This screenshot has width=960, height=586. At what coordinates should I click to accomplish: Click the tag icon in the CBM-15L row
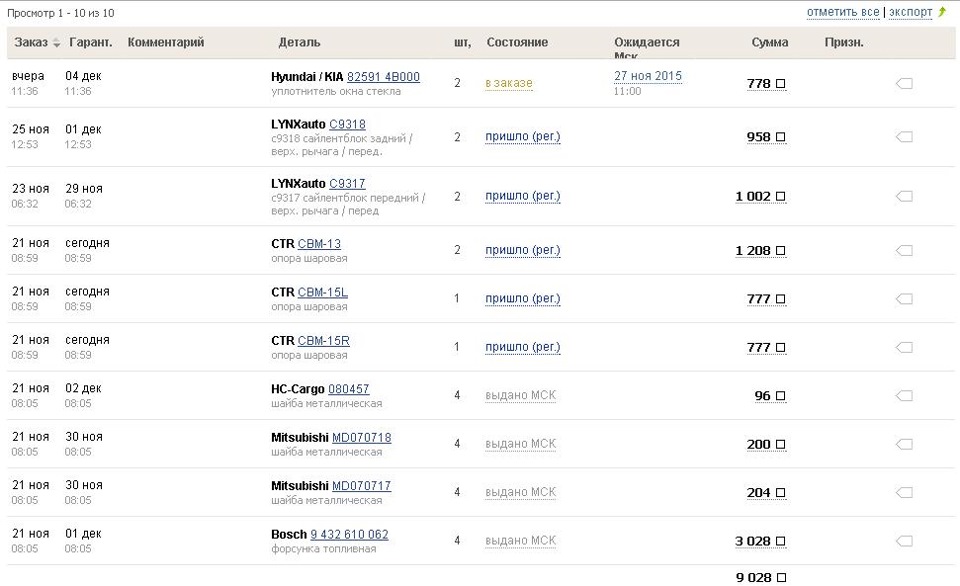[x=904, y=299]
